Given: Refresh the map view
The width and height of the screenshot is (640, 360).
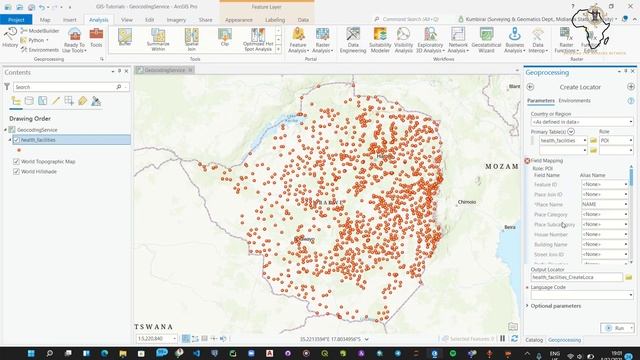Looking at the screenshot, I should 514,338.
